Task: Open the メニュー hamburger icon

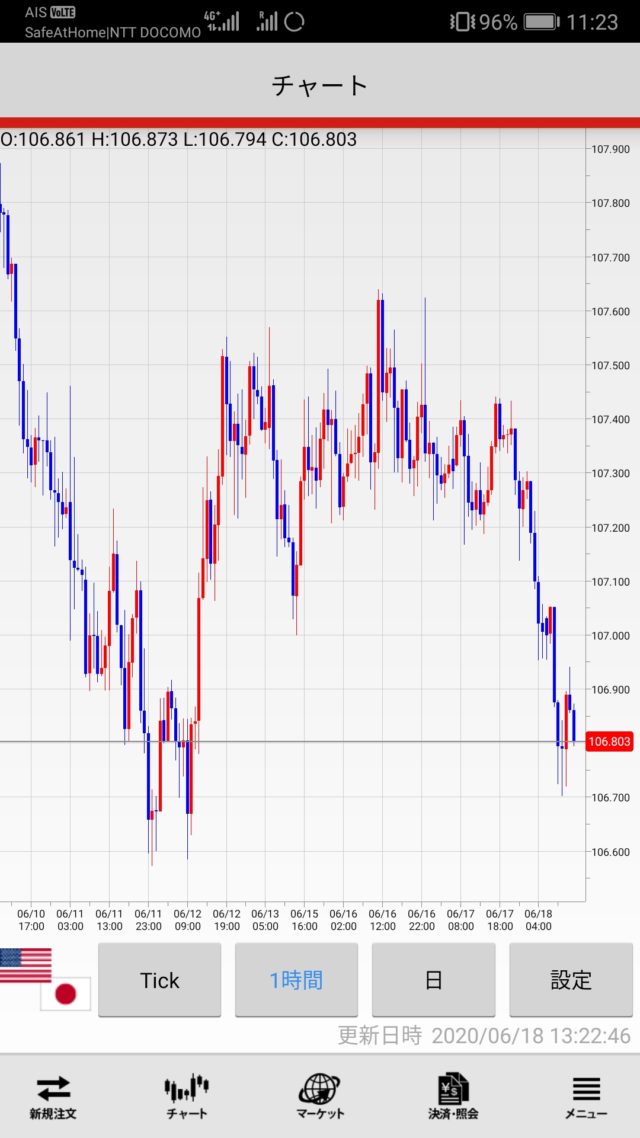Action: click(x=586, y=1095)
